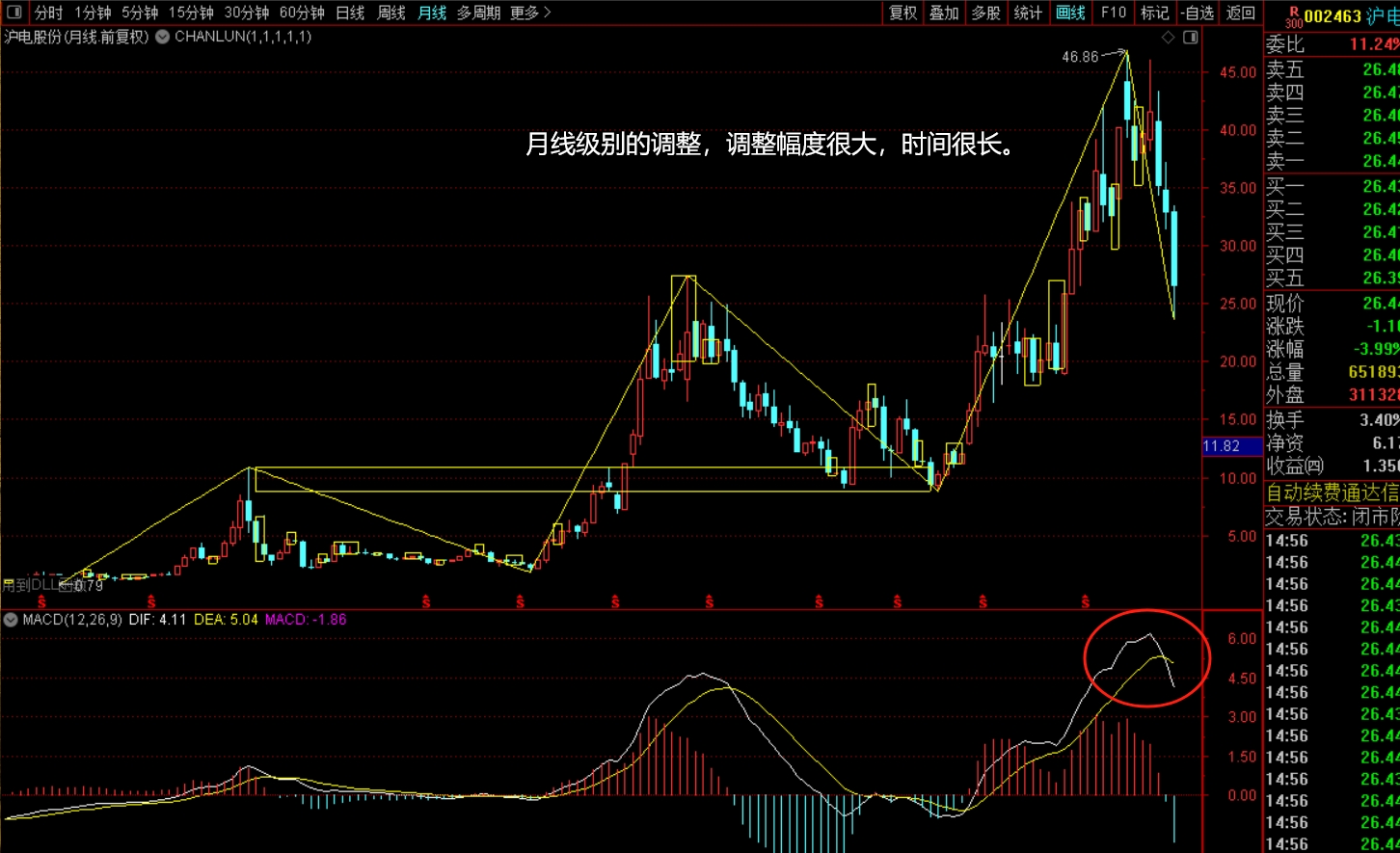Click the 卖一 order row
Image resolution: width=1400 pixels, height=853 pixels.
click(x=1333, y=161)
